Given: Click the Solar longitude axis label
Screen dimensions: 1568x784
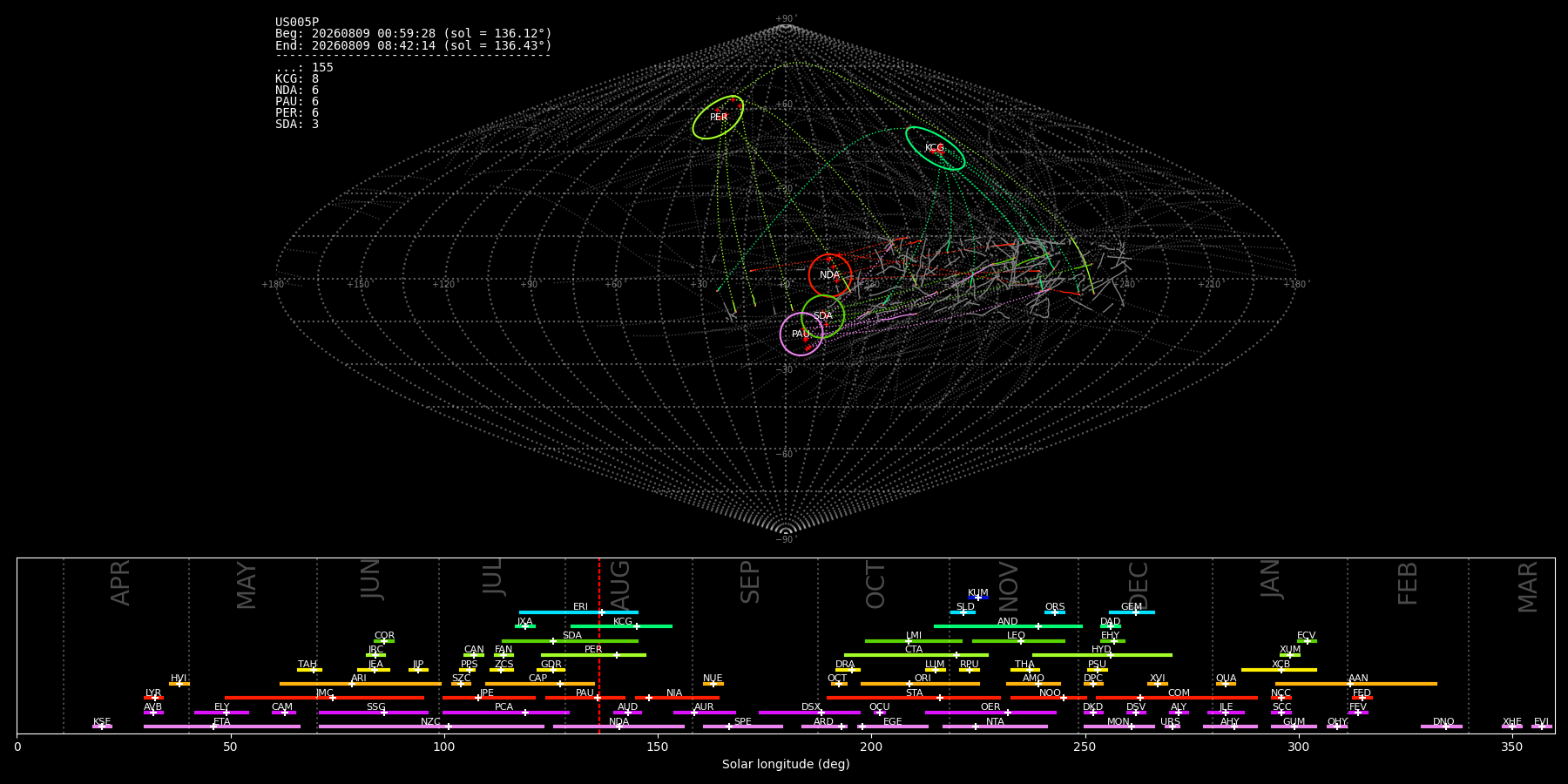Looking at the screenshot, I should point(786,765).
